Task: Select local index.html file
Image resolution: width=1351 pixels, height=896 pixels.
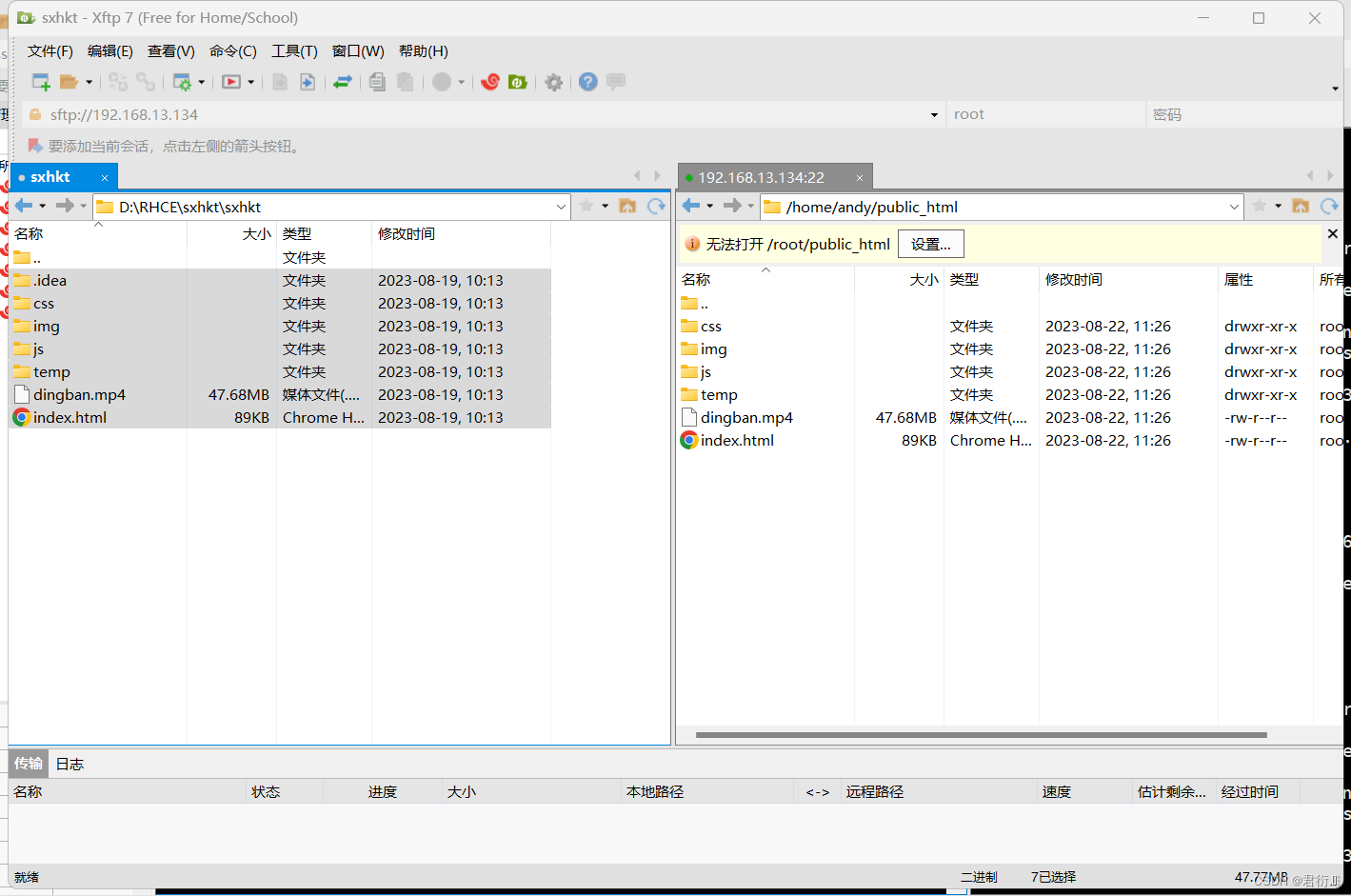Action: pyautogui.click(x=70, y=417)
